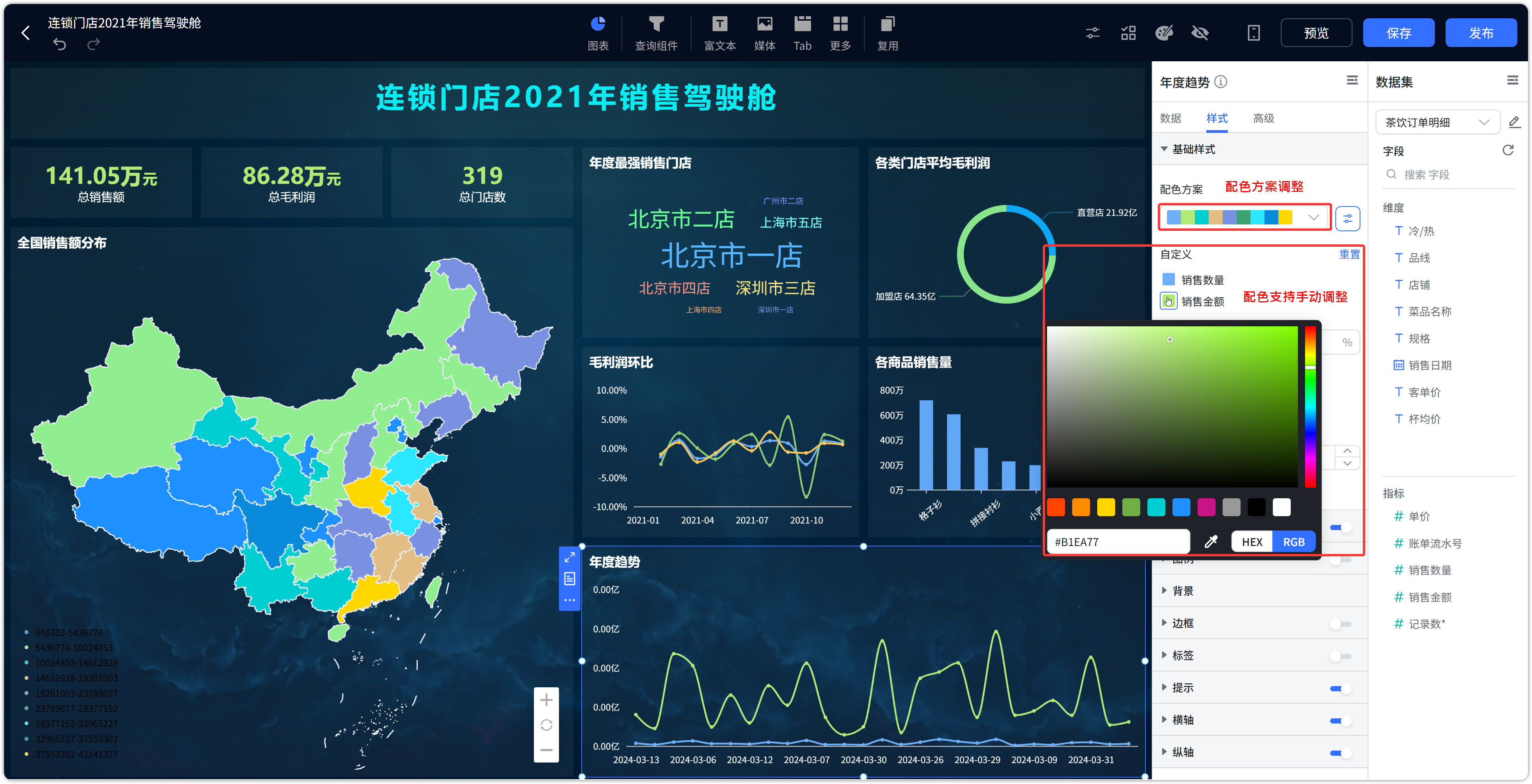The image size is (1532, 784).
Task: Switch to the 样式 tab
Action: [1217, 118]
